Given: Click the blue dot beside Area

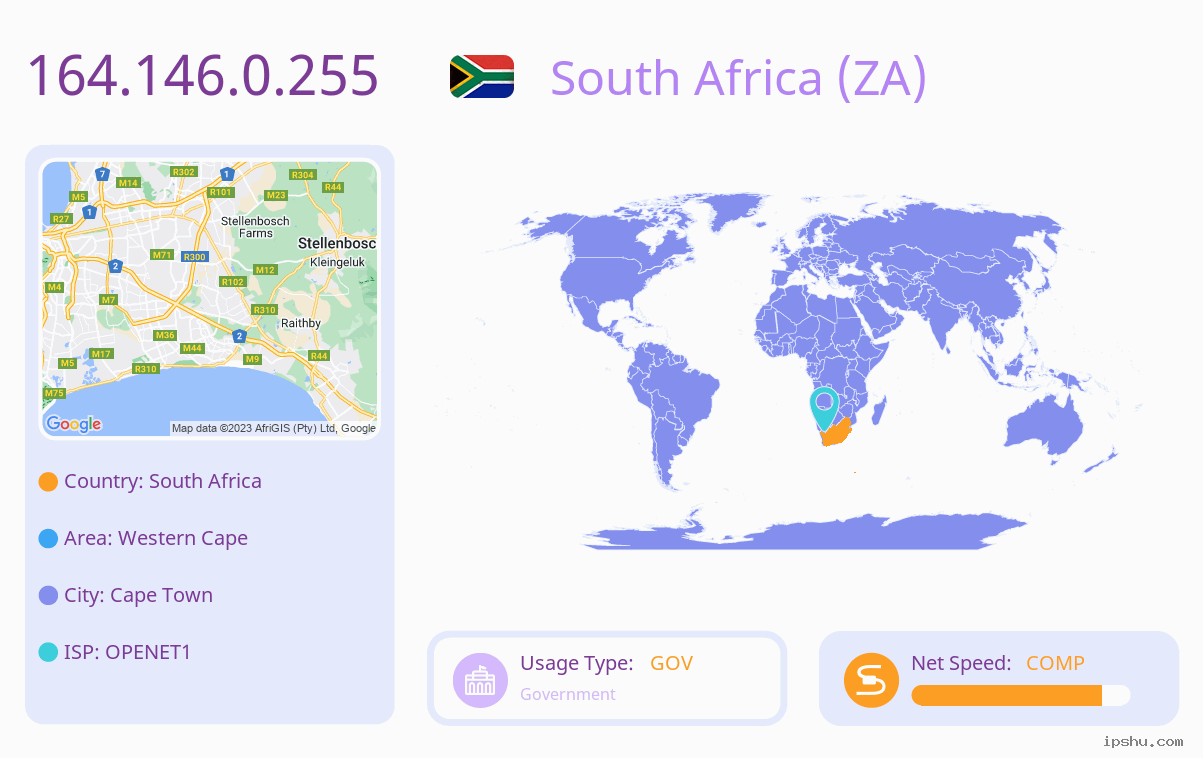Looking at the screenshot, I should 48,539.
